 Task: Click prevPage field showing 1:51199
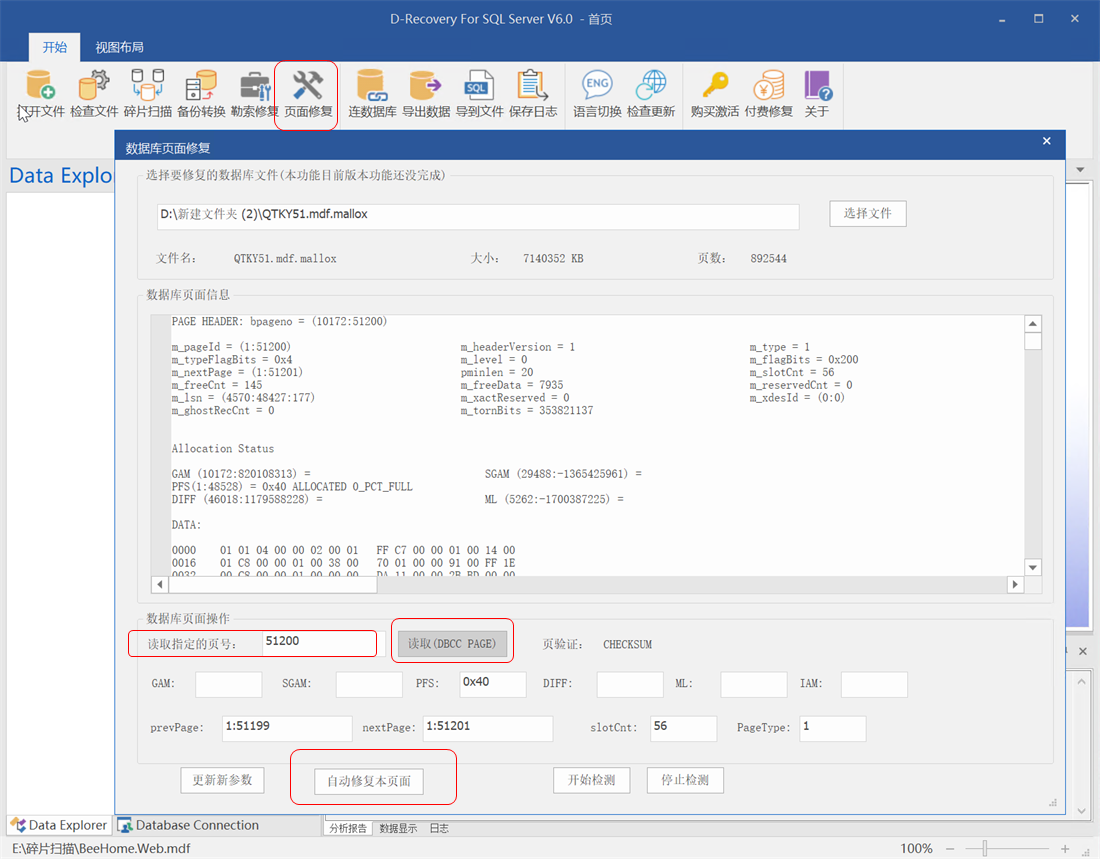287,728
